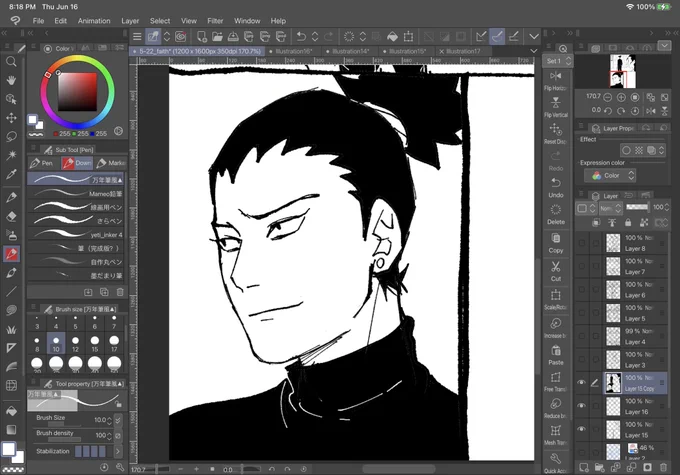Screen dimensions: 680x475
Task: Adjust Brush Size stepper arrows
Action: click(x=109, y=420)
